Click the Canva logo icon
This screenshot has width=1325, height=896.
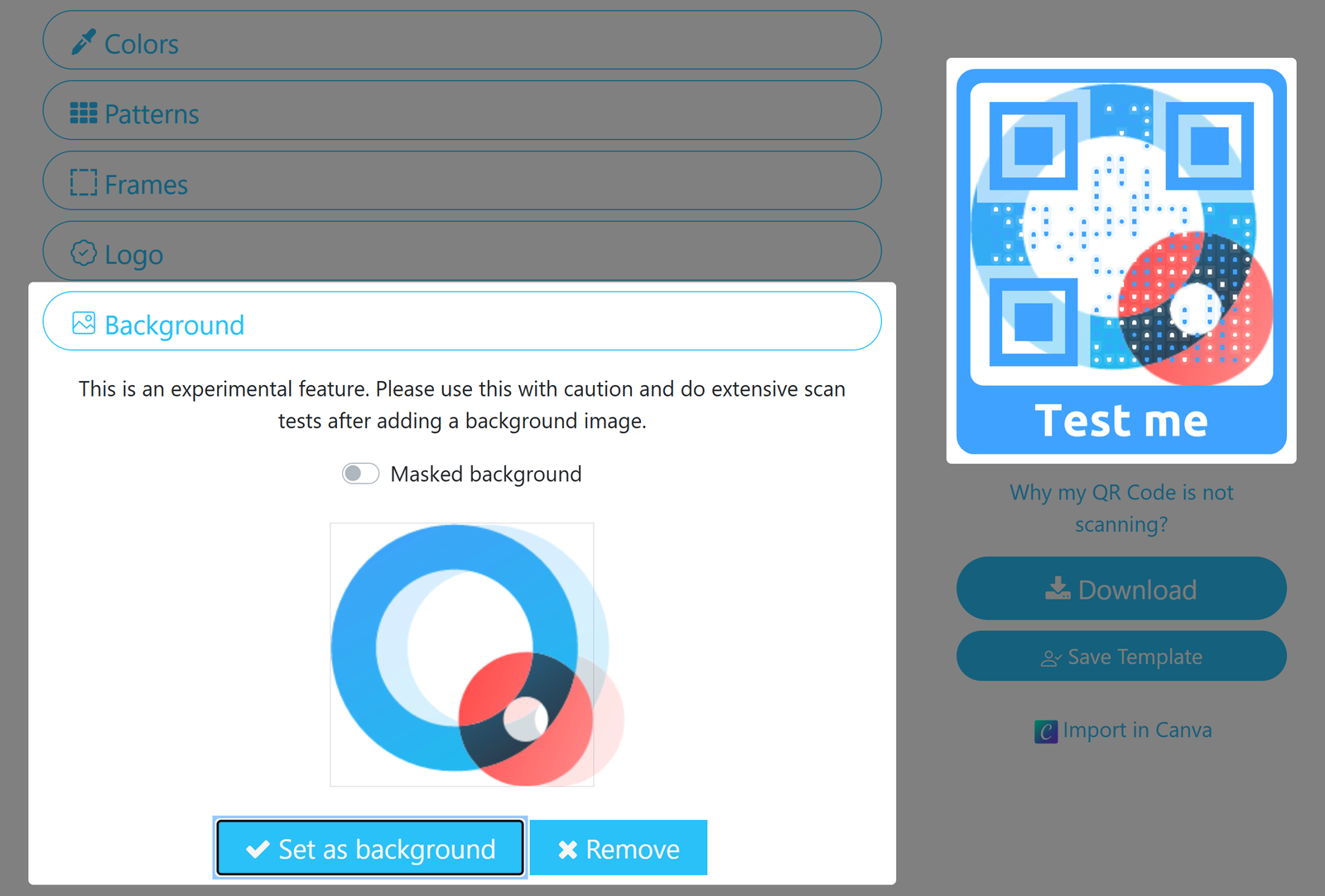1046,732
